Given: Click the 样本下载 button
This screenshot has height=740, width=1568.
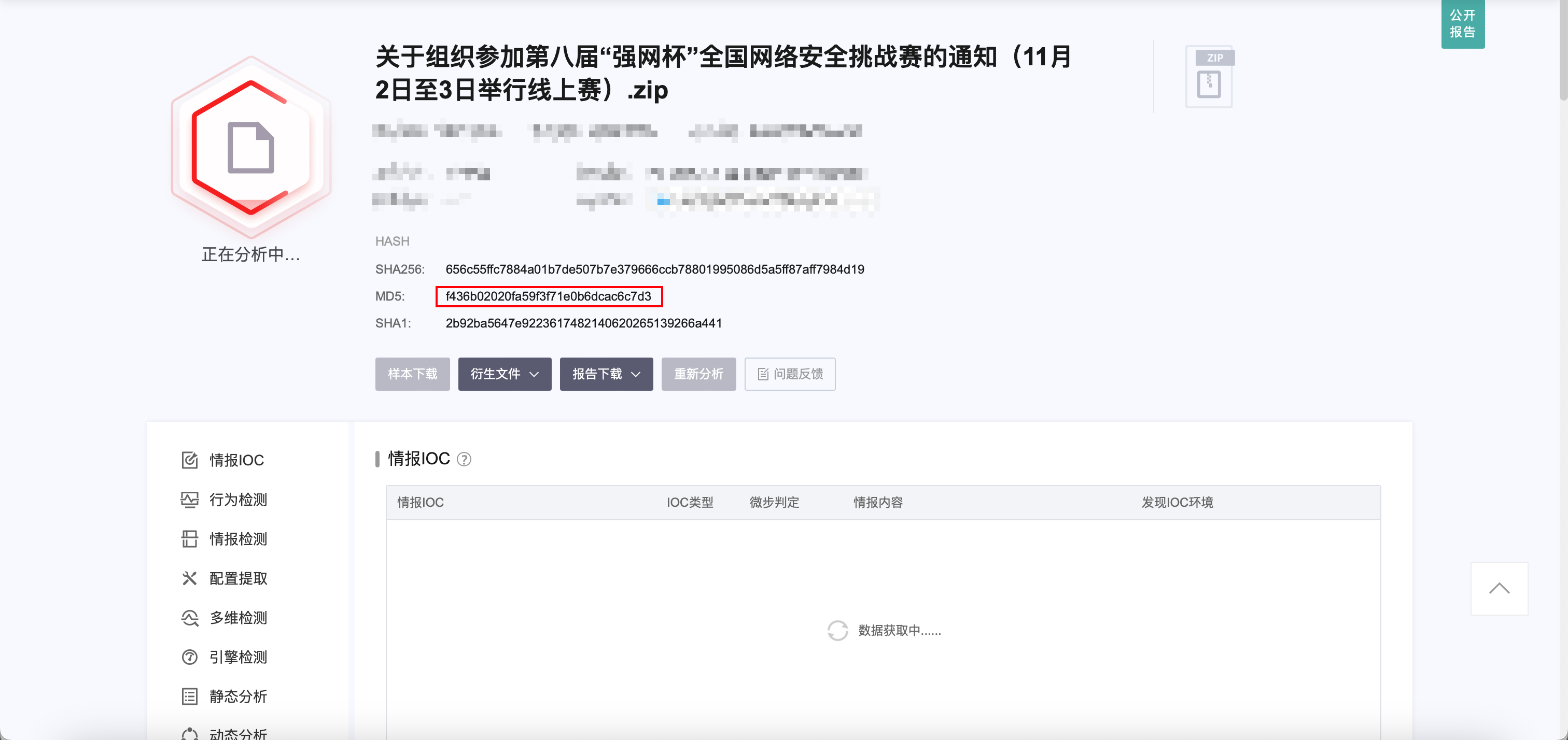Looking at the screenshot, I should coord(412,374).
